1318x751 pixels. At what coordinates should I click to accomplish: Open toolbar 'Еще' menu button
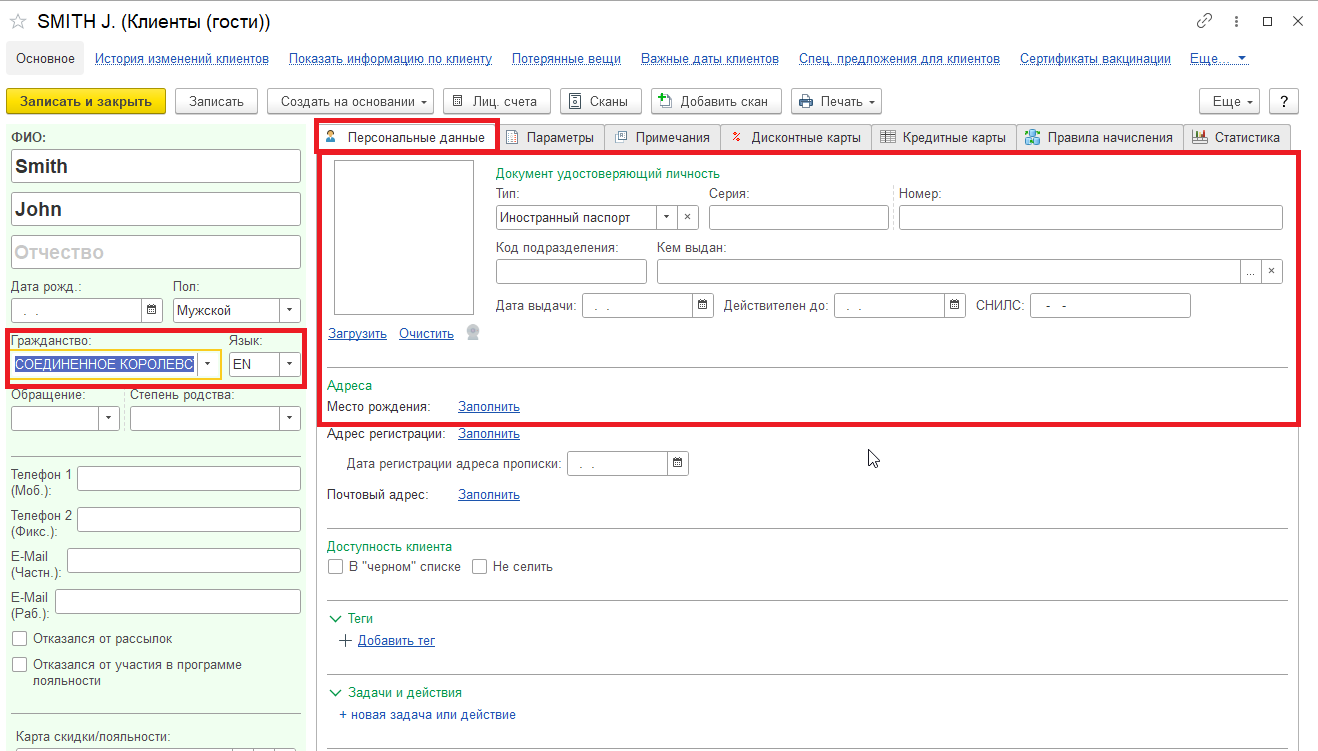point(1230,101)
